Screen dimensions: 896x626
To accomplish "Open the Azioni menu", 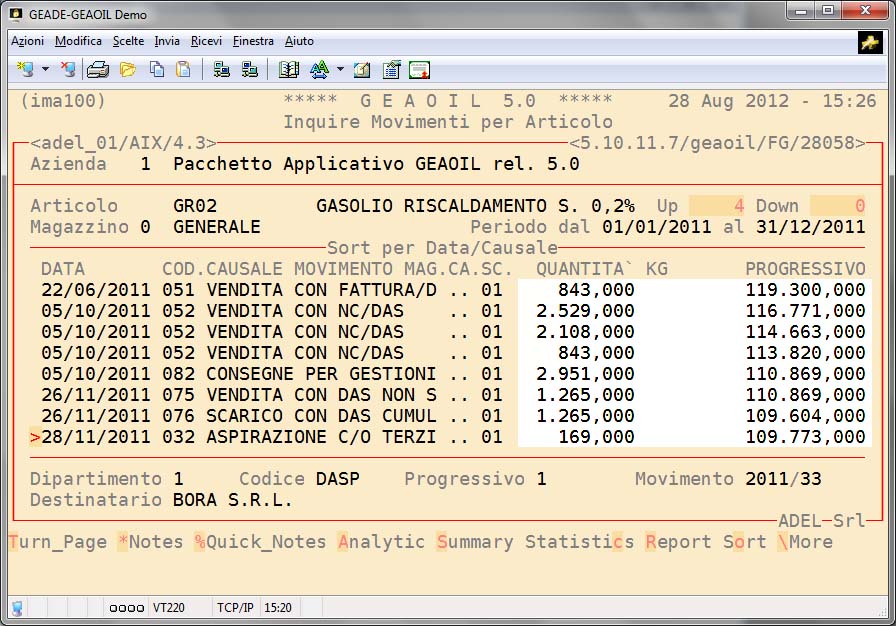I will pyautogui.click(x=27, y=41).
